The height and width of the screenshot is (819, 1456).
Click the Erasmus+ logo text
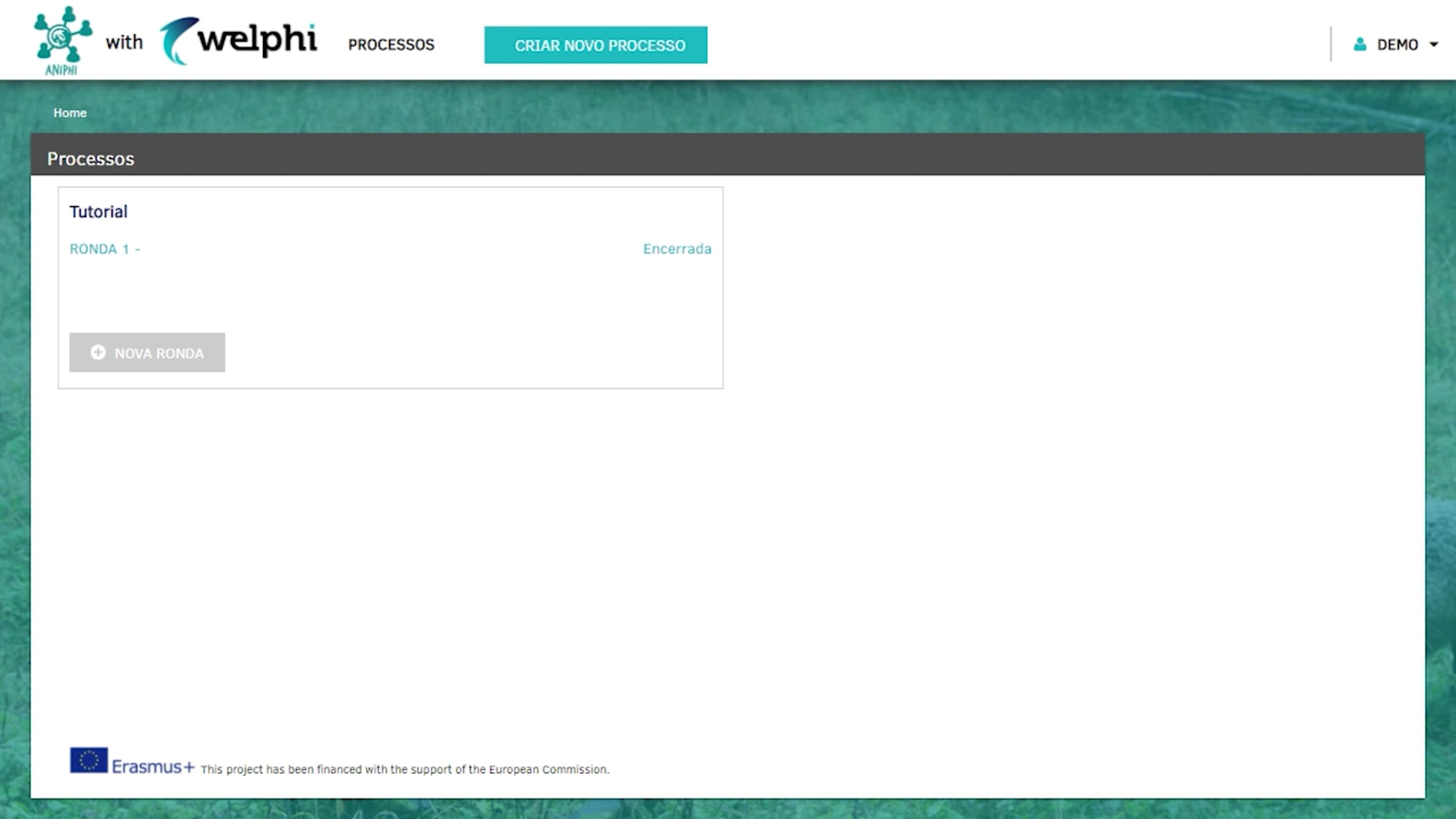[153, 767]
